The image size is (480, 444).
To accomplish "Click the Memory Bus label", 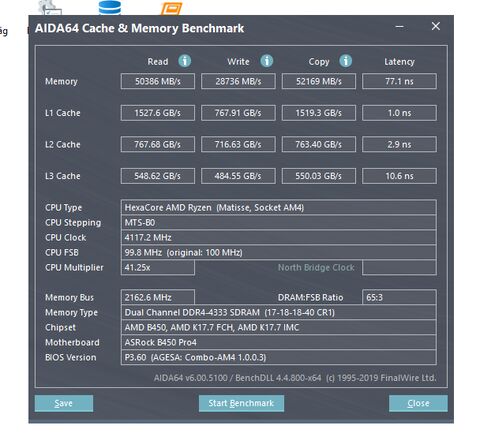I will pos(69,297).
